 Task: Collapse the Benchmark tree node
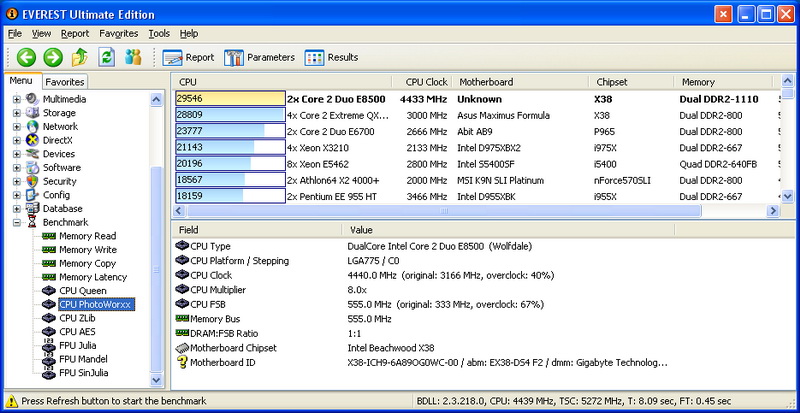pos(17,223)
